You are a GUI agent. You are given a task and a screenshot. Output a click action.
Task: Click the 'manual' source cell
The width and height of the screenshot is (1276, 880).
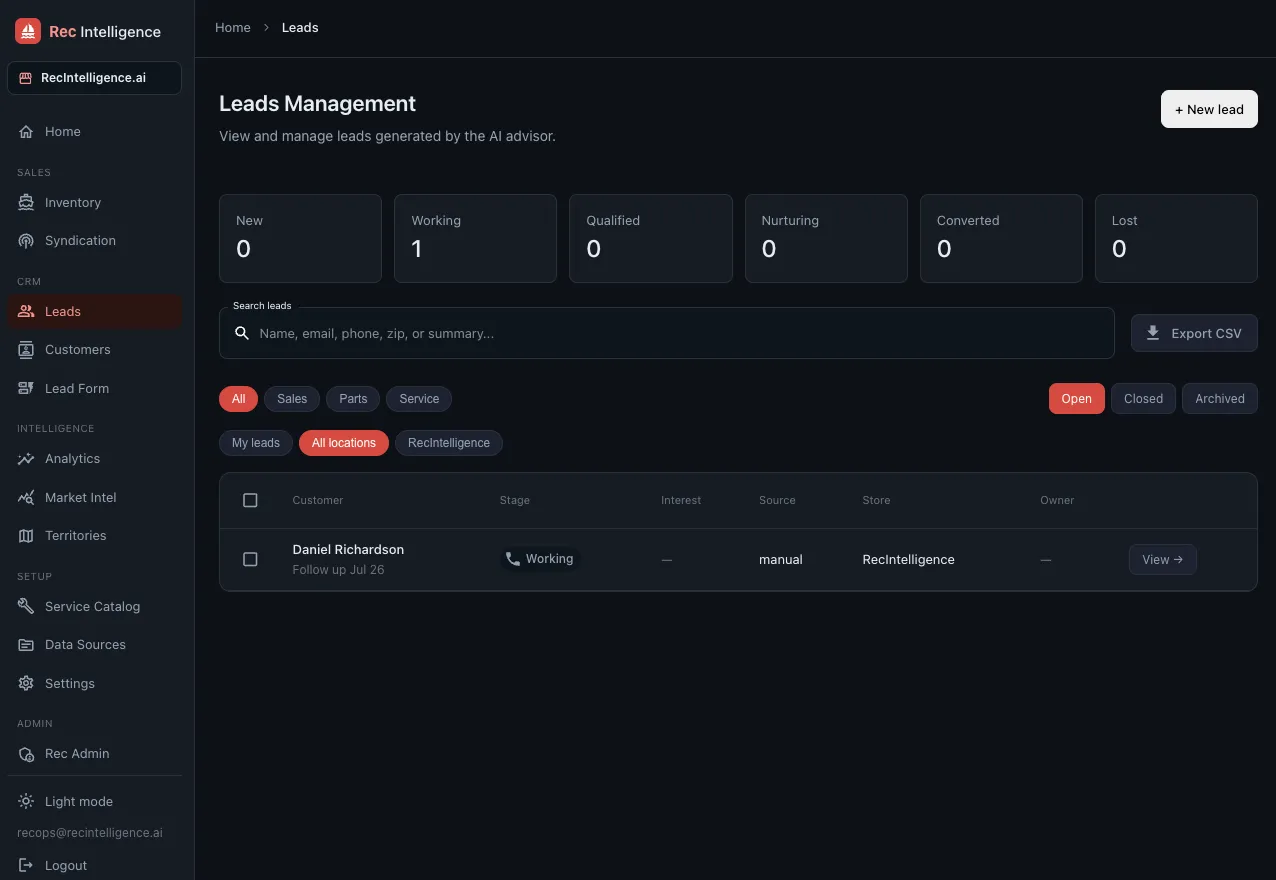(781, 559)
